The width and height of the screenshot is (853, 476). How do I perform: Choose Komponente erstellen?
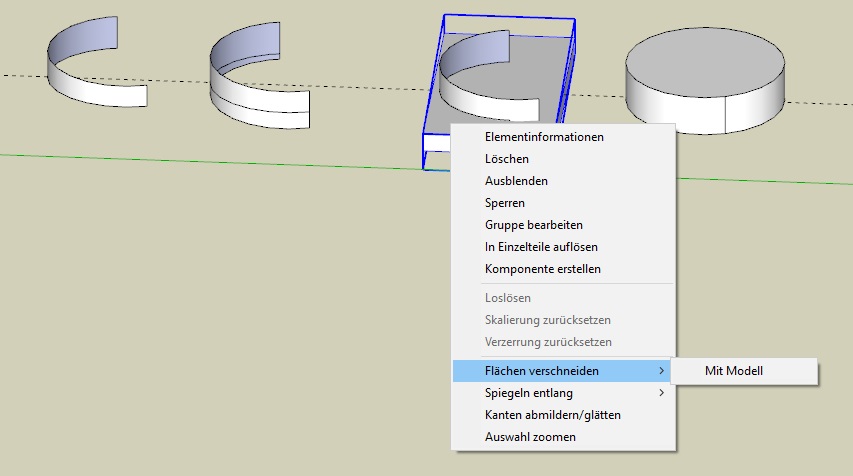542,269
